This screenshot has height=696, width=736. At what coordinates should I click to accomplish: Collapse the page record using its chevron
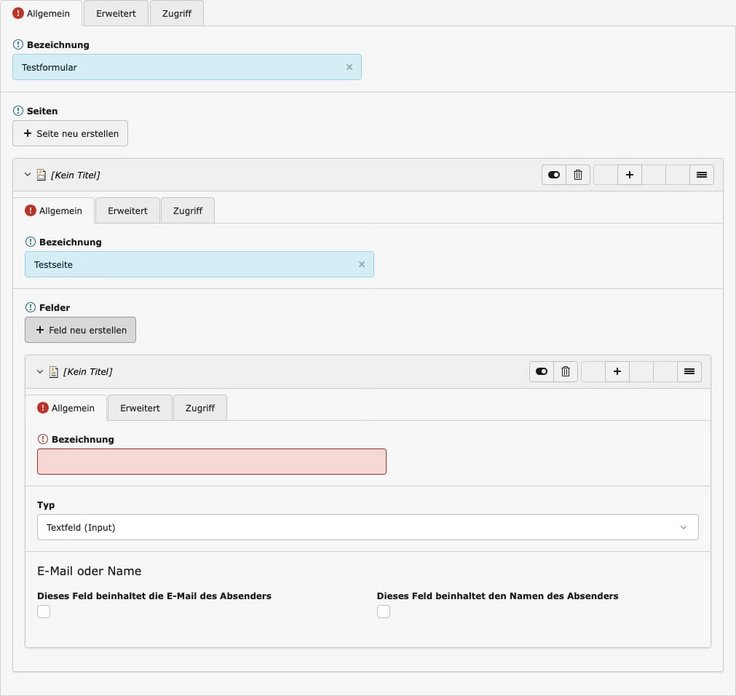(28, 175)
